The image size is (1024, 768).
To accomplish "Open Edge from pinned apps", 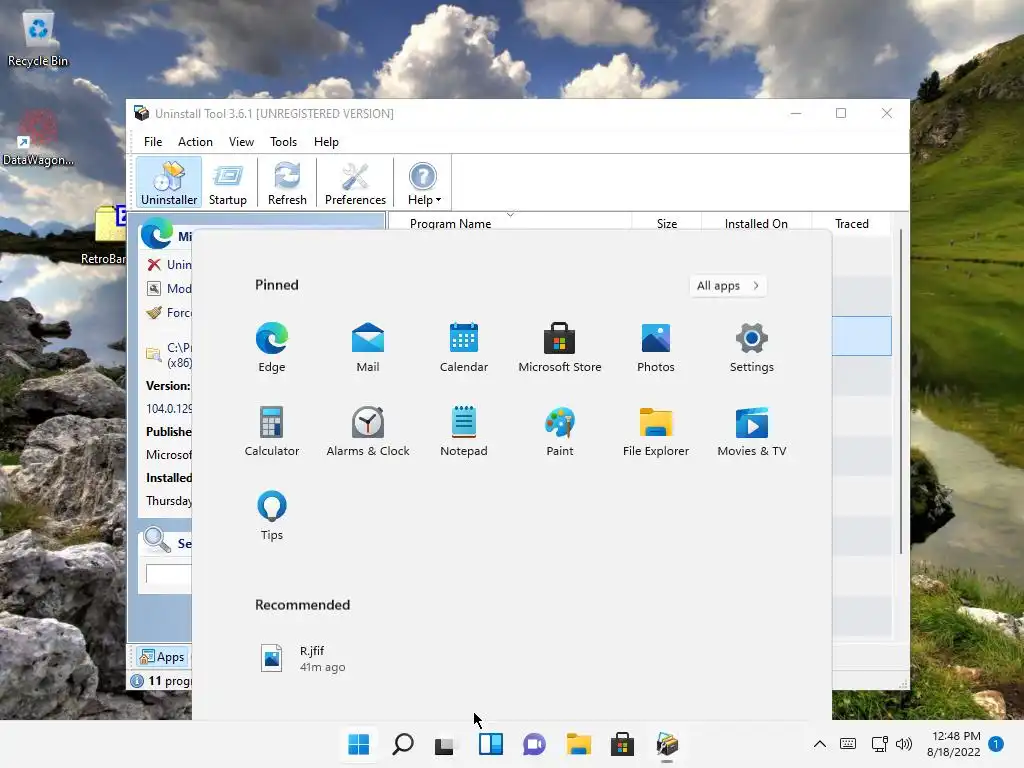I will point(272,347).
